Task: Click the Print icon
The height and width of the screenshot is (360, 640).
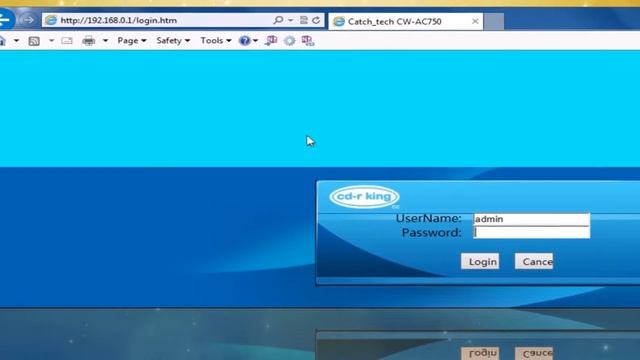Action: coord(89,41)
